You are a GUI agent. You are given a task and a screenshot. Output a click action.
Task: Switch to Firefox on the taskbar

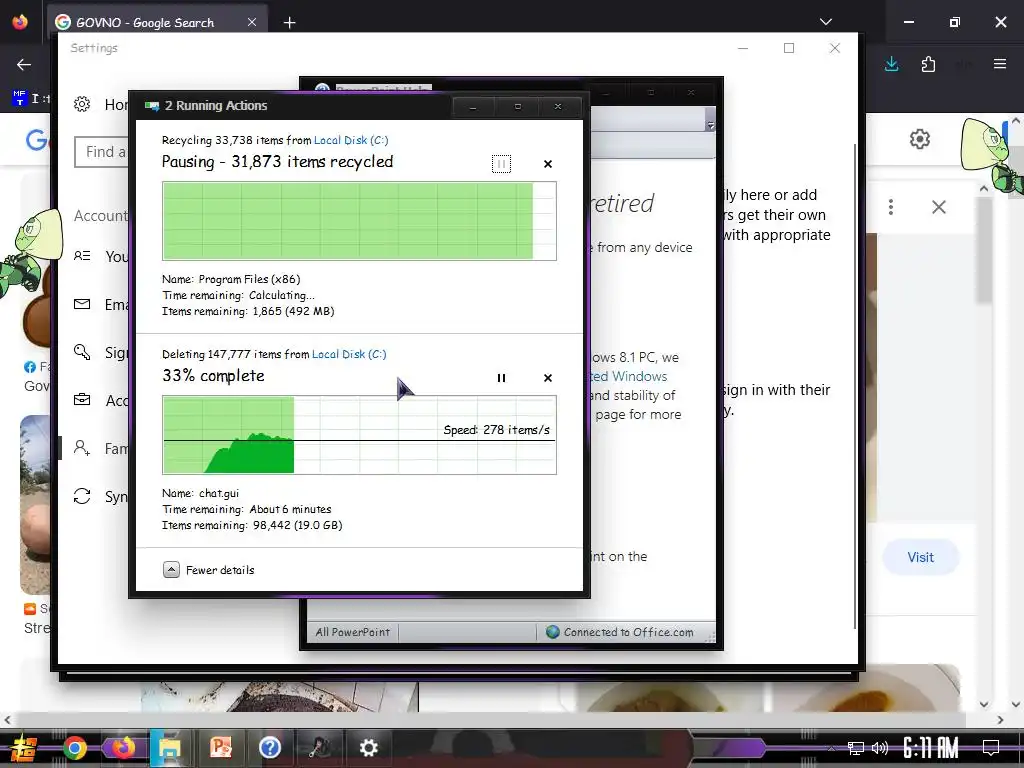[x=123, y=748]
